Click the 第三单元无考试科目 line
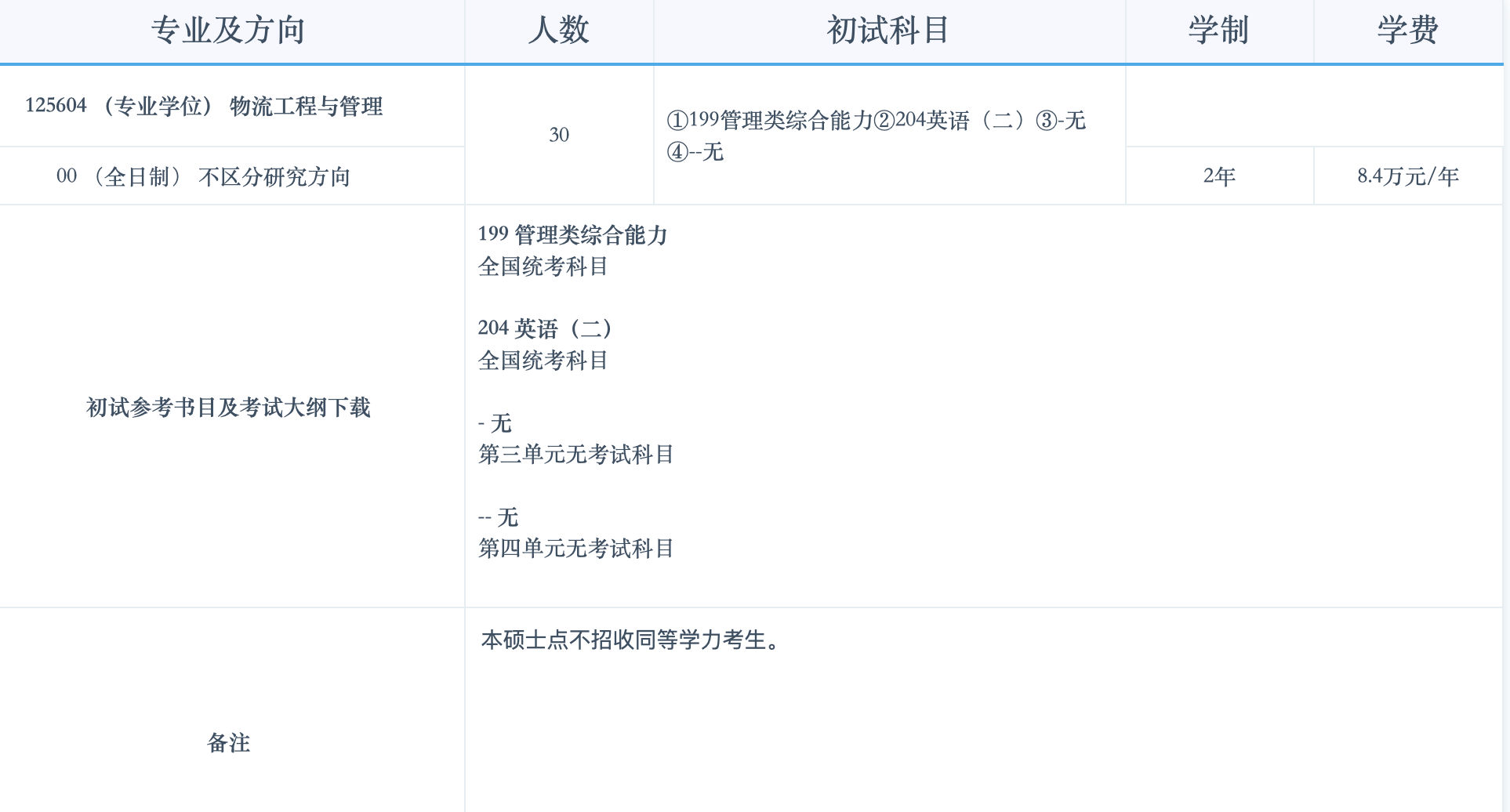1510x812 pixels. [x=575, y=455]
